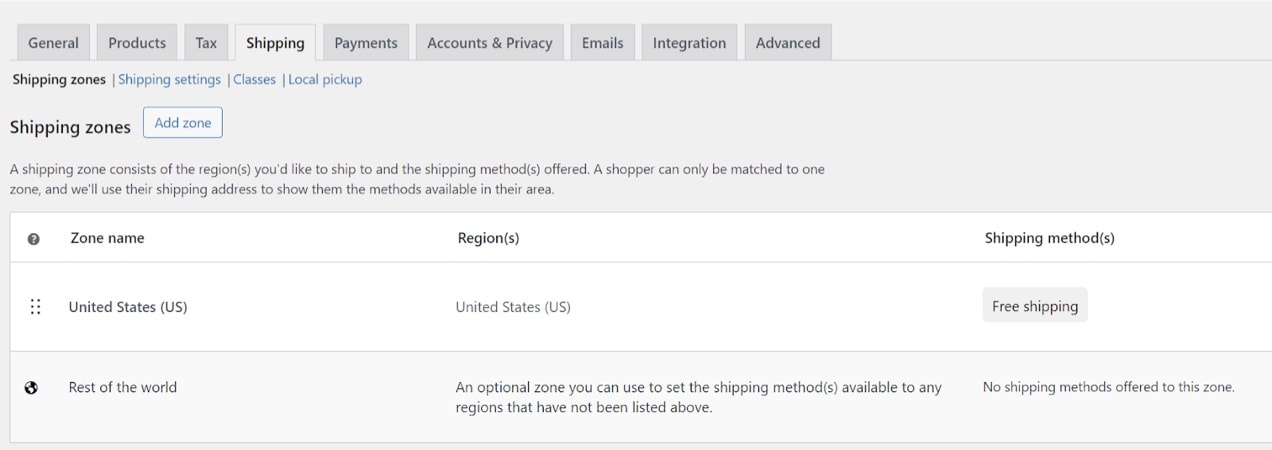The height and width of the screenshot is (450, 1272).
Task: Open the Rest of the world zone
Action: [x=123, y=387]
